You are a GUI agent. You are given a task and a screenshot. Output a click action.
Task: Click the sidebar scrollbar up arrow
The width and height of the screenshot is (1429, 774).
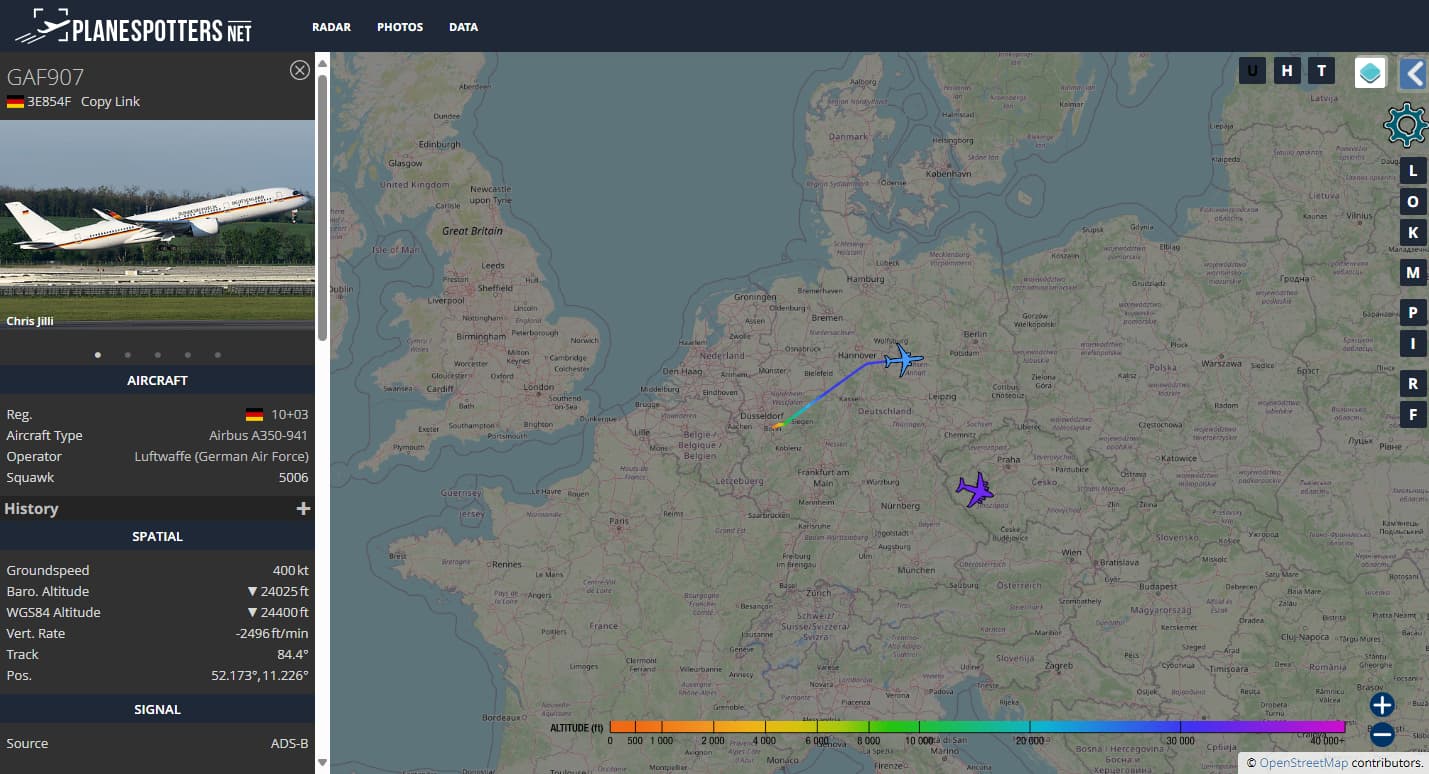[322, 64]
